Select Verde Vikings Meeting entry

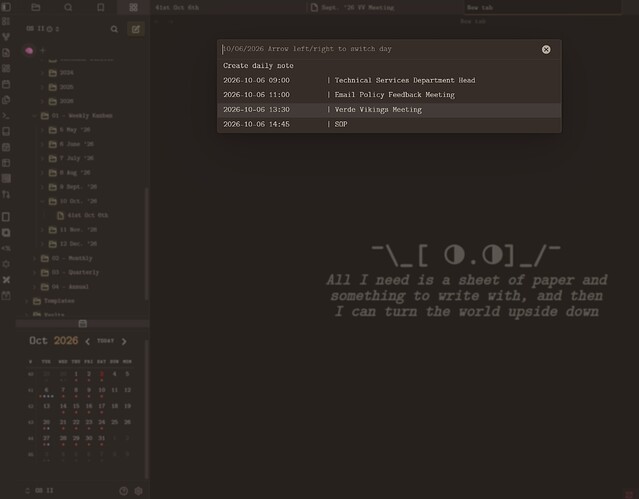[389, 110]
